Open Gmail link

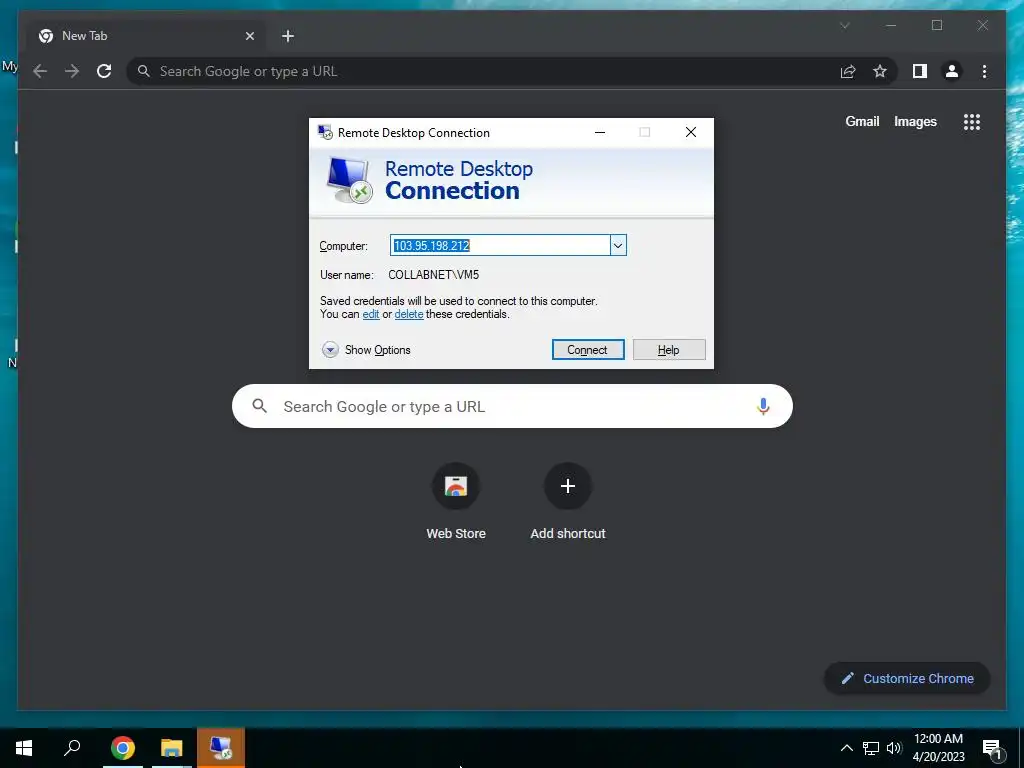click(862, 121)
